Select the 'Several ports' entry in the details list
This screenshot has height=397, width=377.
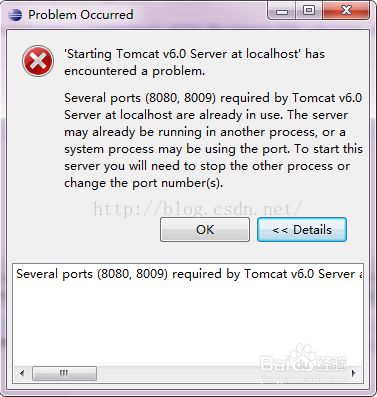click(189, 274)
